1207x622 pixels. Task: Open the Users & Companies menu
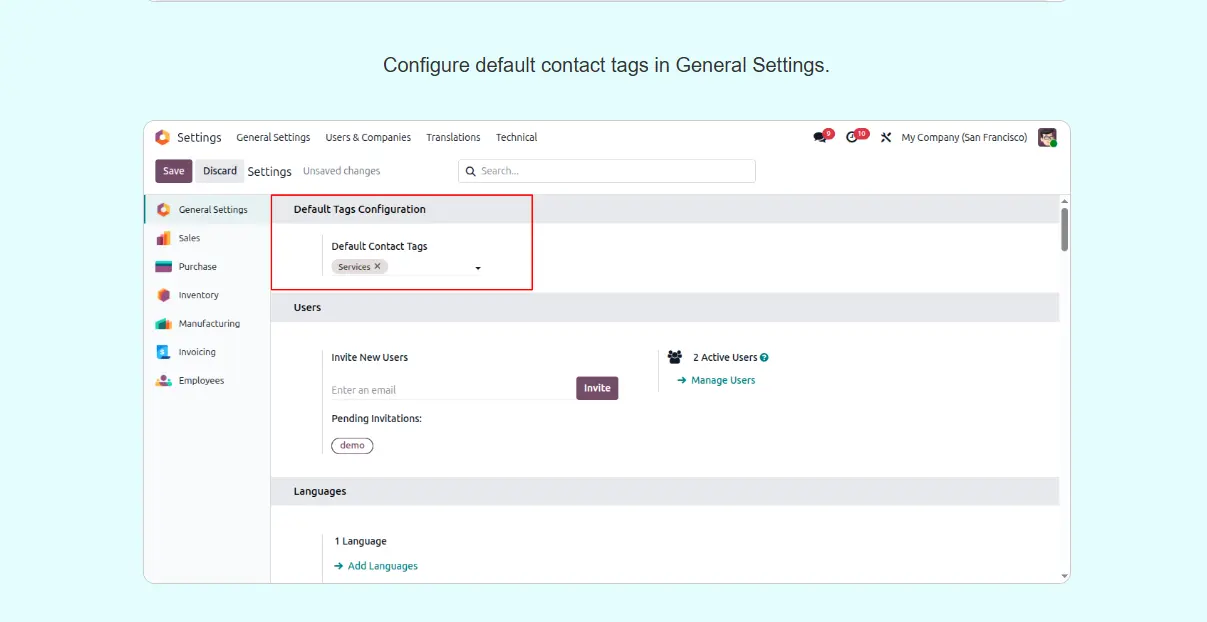coord(368,137)
